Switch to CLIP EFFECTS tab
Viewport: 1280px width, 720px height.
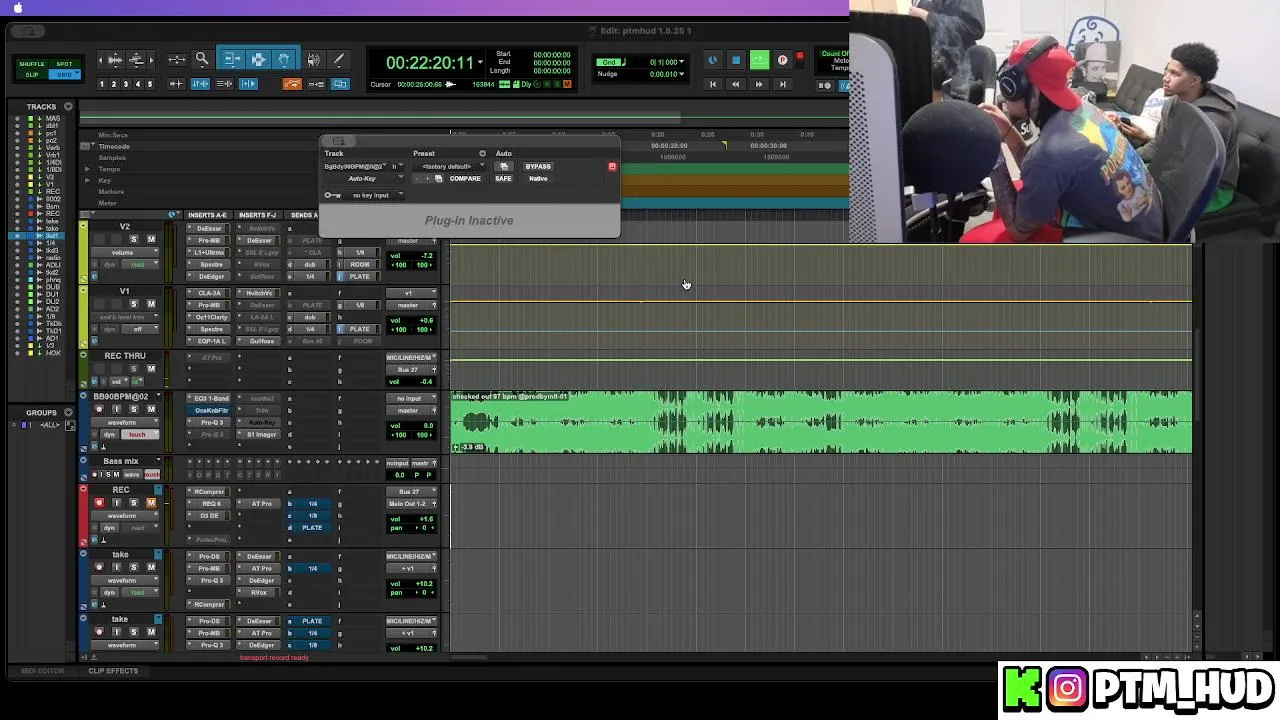point(113,671)
